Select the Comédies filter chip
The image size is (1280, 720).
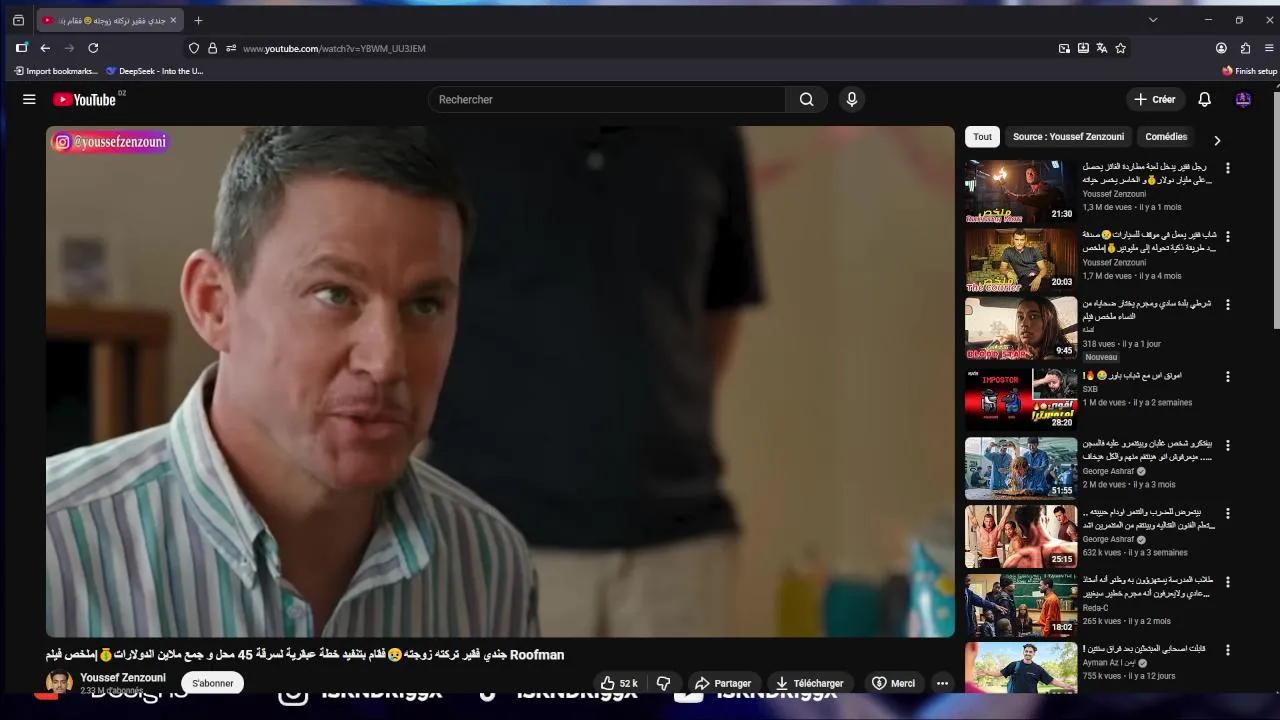[1166, 137]
